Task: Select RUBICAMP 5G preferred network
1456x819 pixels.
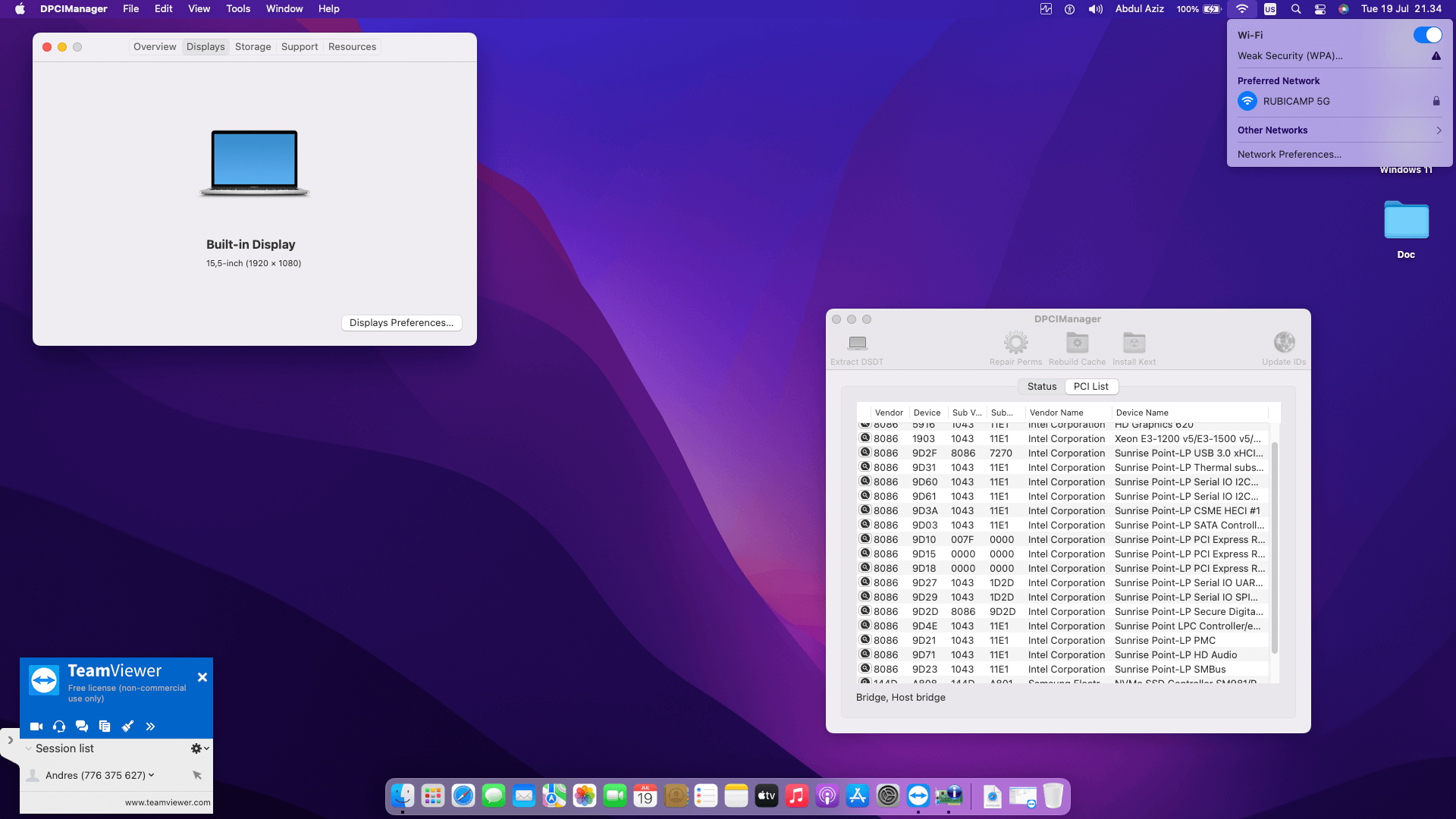Action: click(1339, 101)
